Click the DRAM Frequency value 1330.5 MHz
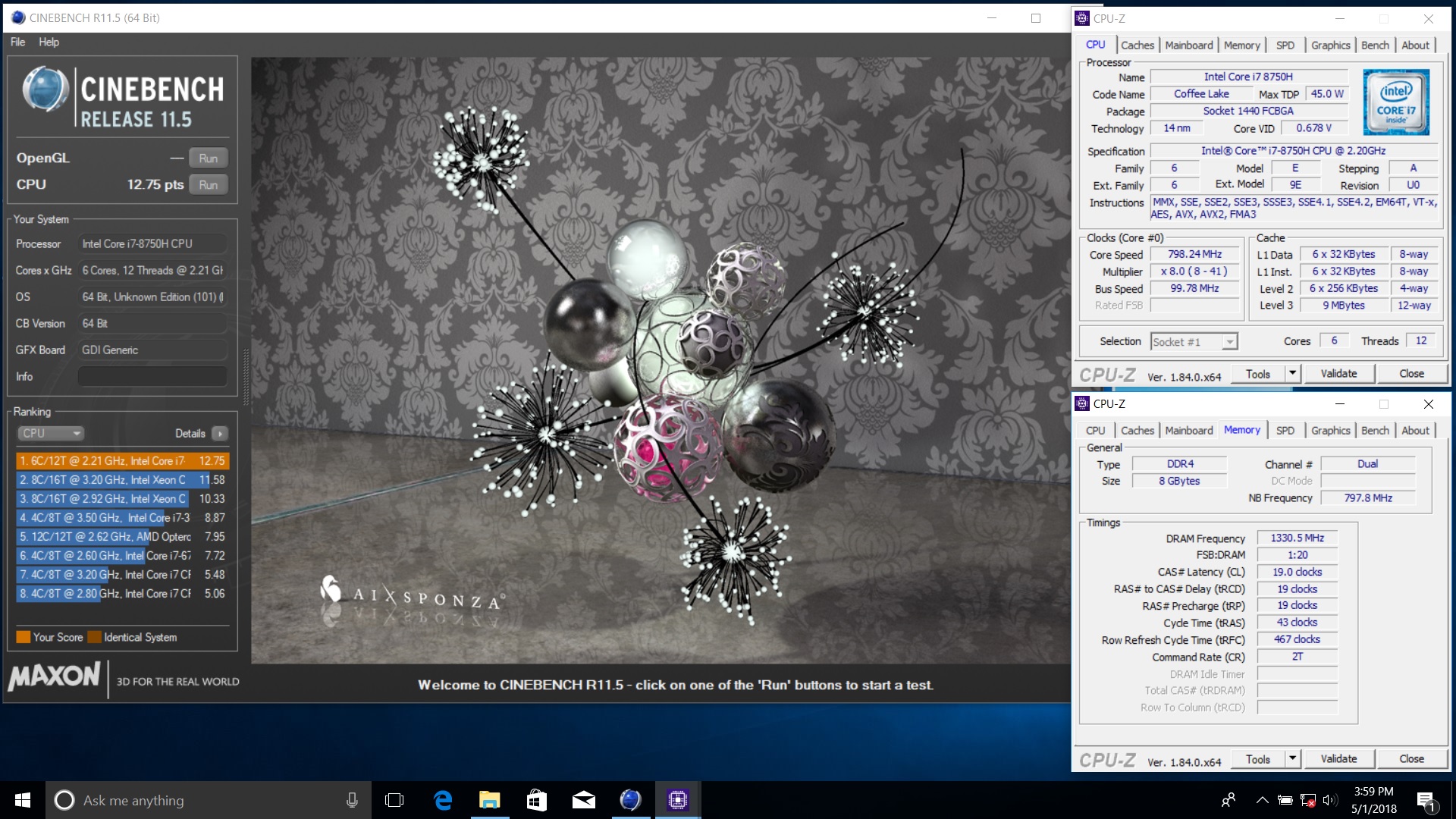 (x=1298, y=538)
